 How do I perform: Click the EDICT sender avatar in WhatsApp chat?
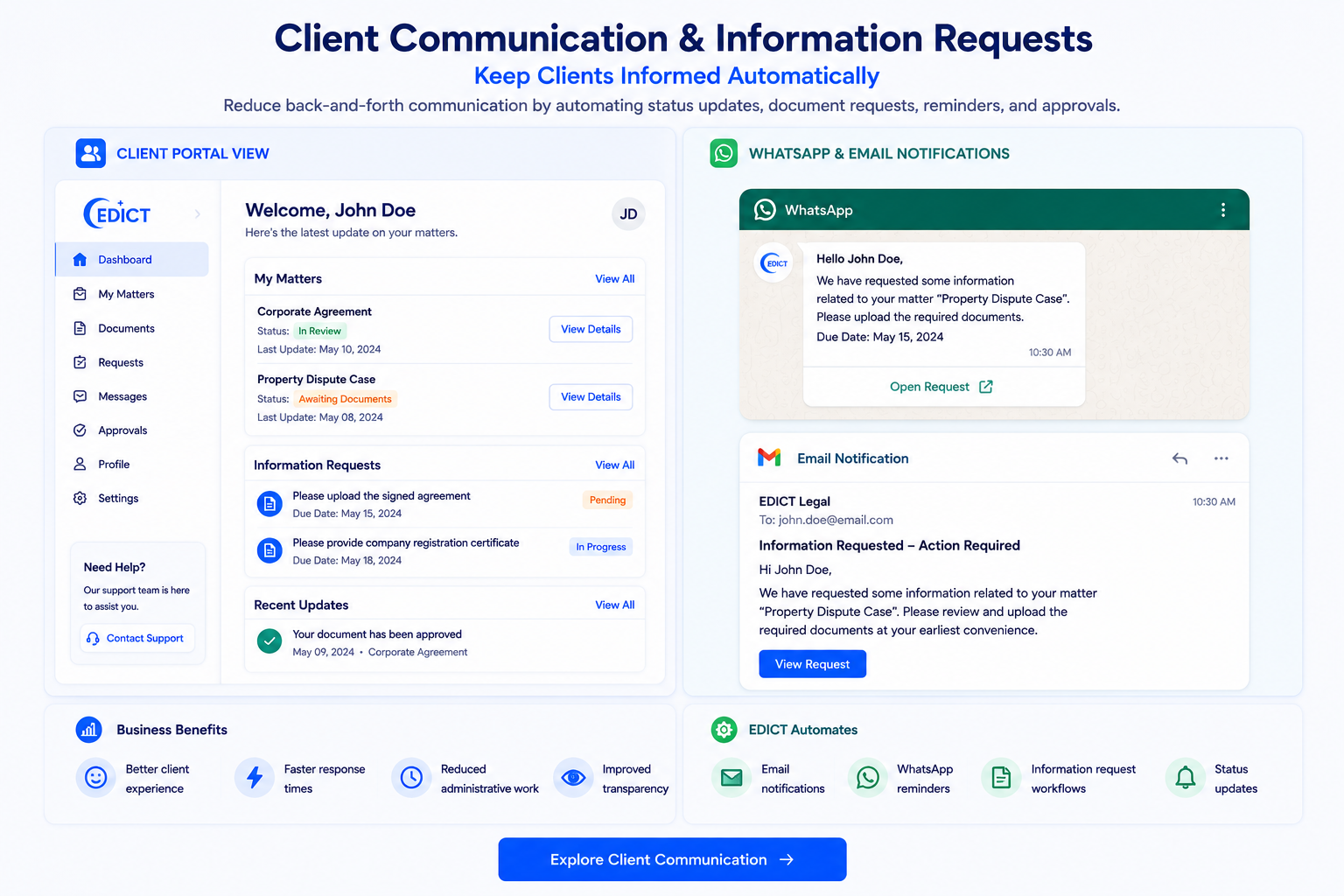click(x=773, y=262)
